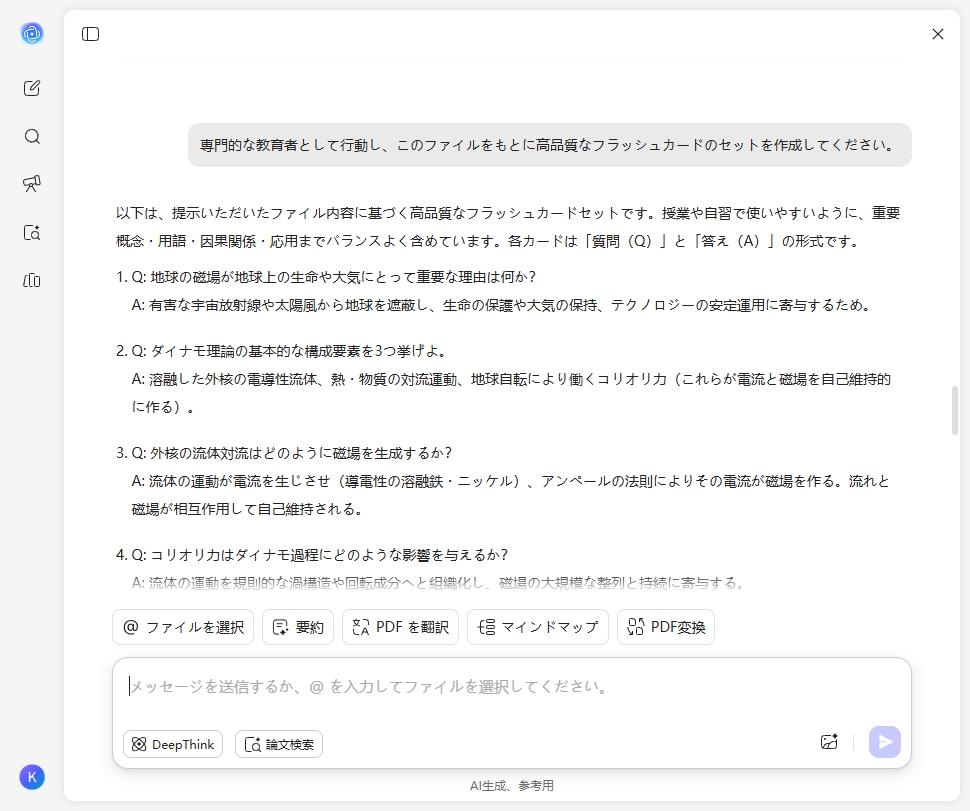Open ファイルを選択 to pick a file
The width and height of the screenshot is (970, 811).
tap(183, 627)
